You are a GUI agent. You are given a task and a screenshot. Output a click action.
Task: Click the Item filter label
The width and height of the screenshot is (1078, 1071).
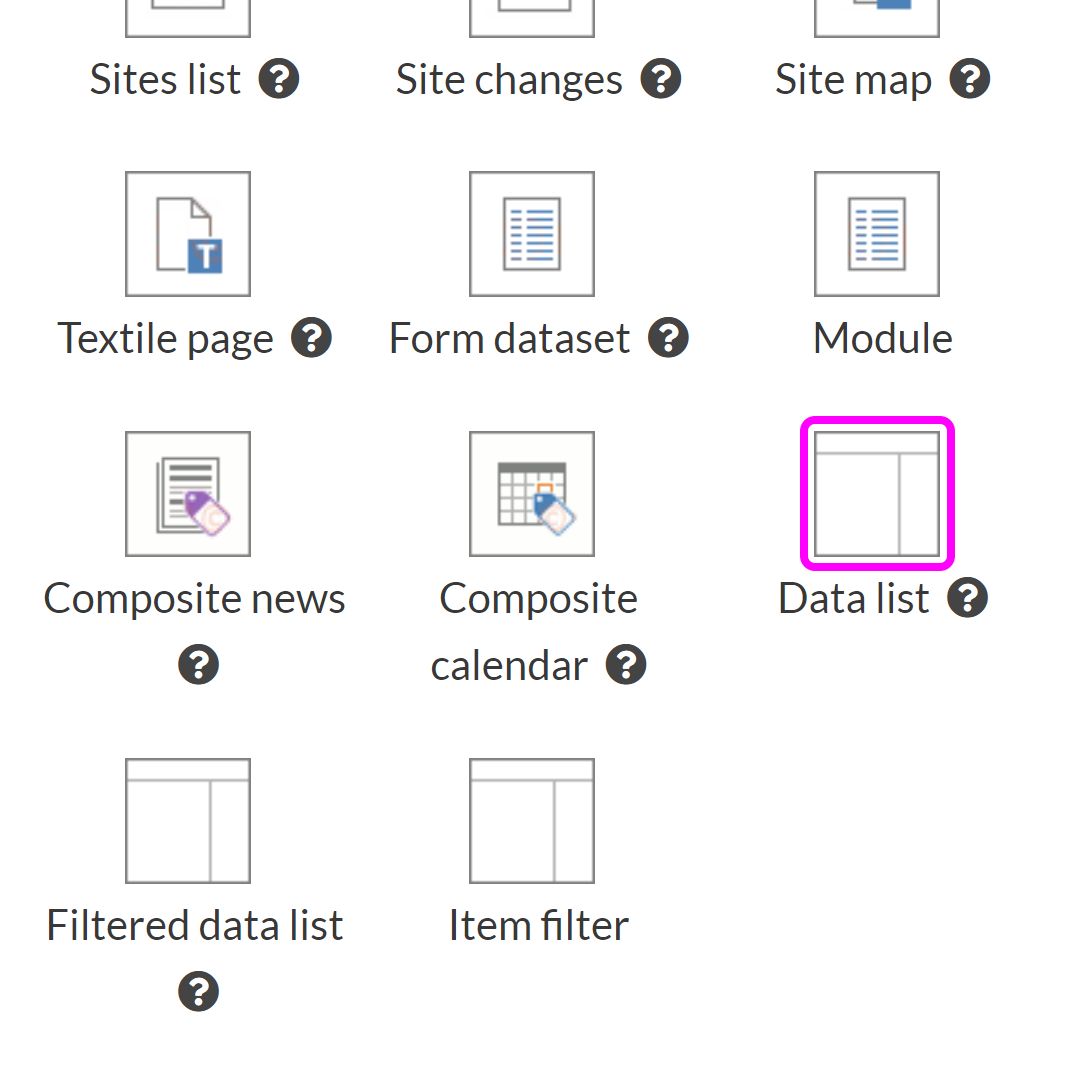pyautogui.click(x=538, y=925)
